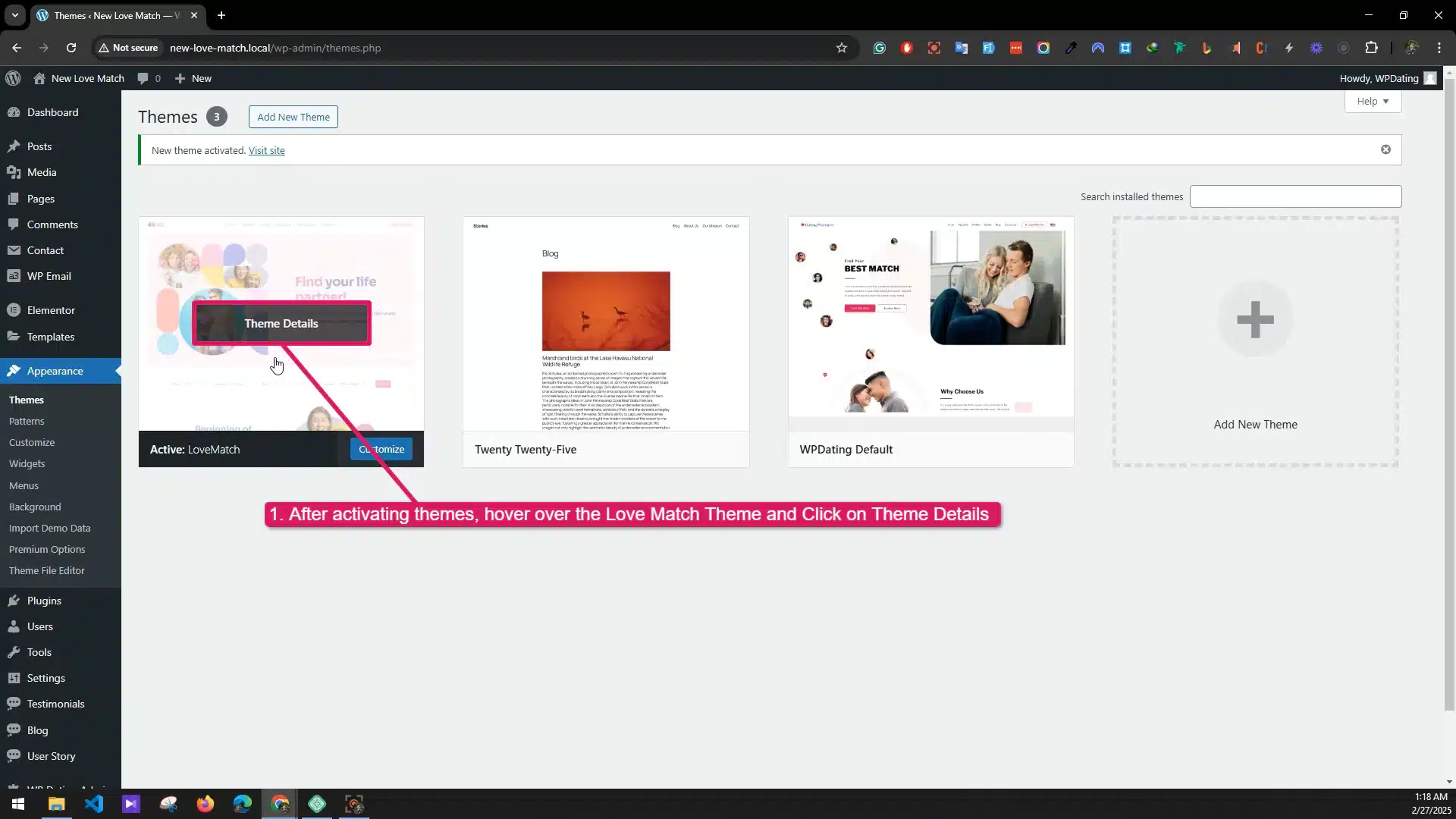This screenshot has height=819, width=1456.
Task: Go back with the browser back arrow
Action: 17,48
